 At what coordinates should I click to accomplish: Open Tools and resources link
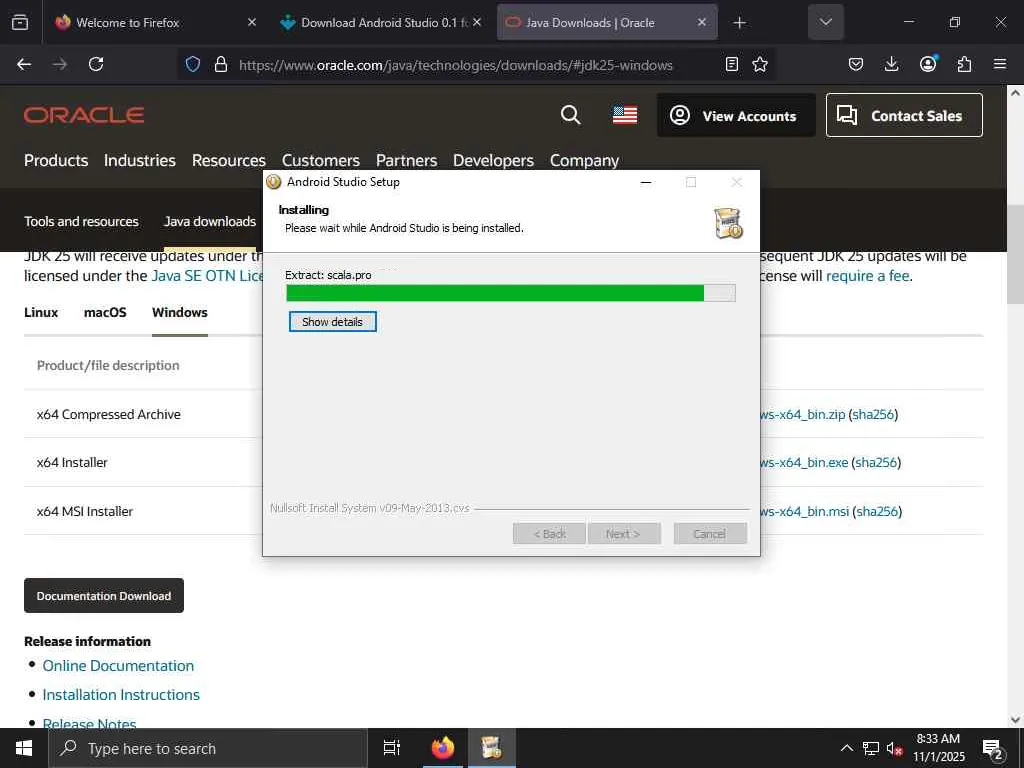point(81,221)
